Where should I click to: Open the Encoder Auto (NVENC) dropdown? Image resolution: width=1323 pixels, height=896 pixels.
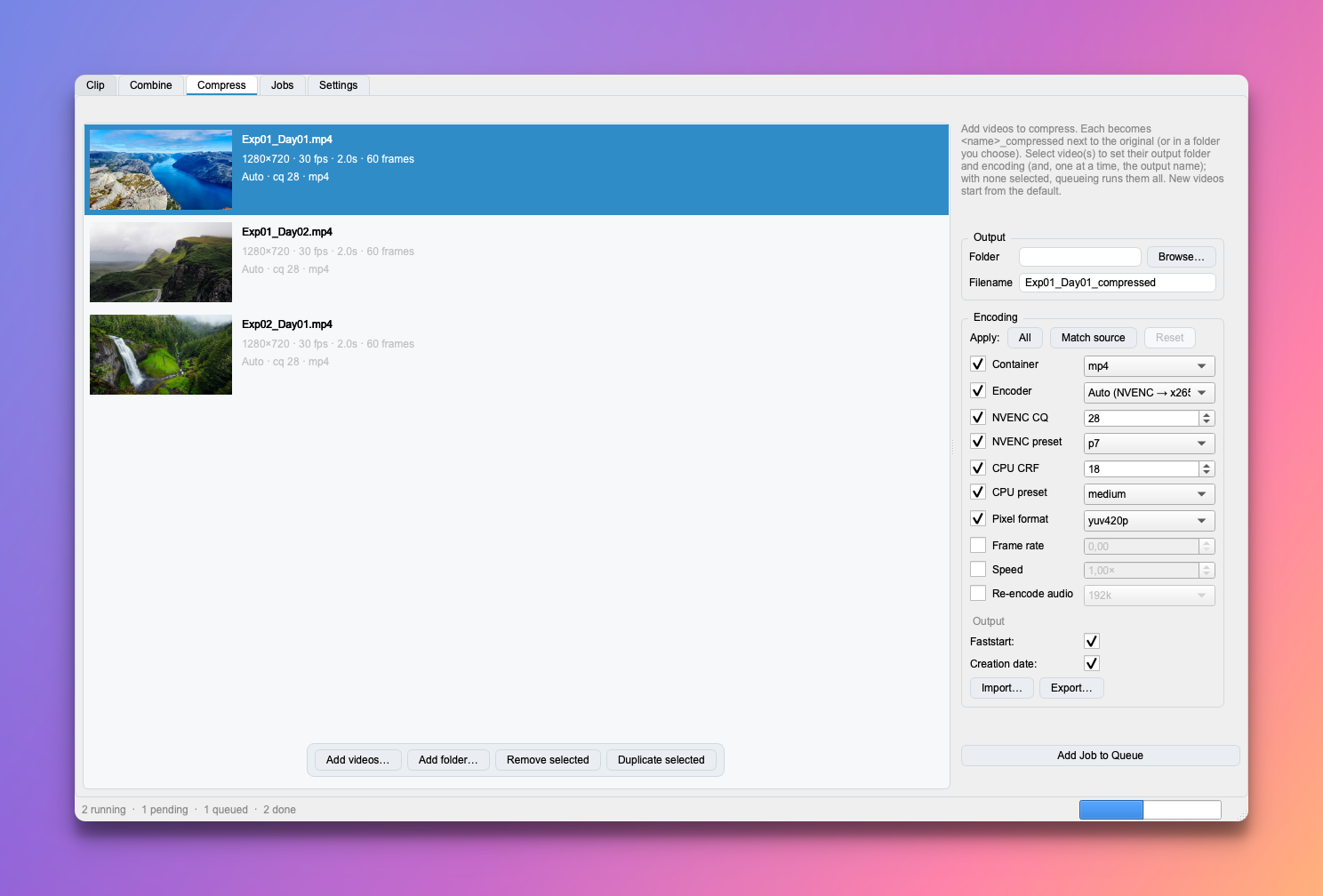[1149, 393]
